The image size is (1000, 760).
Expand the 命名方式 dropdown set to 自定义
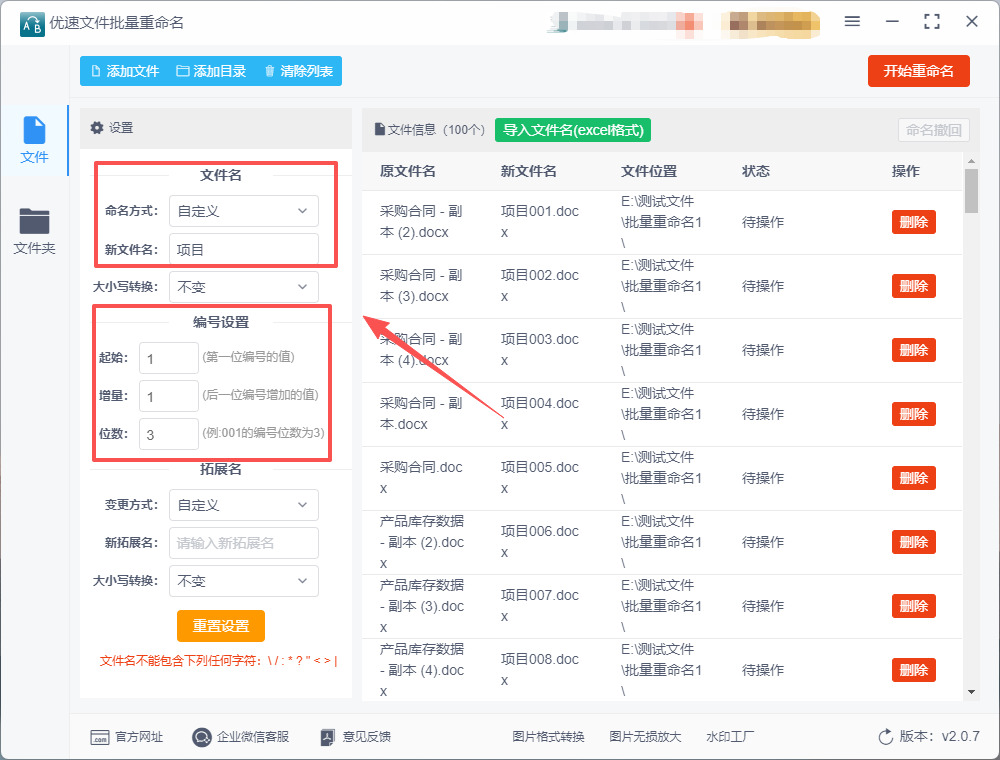click(x=243, y=211)
